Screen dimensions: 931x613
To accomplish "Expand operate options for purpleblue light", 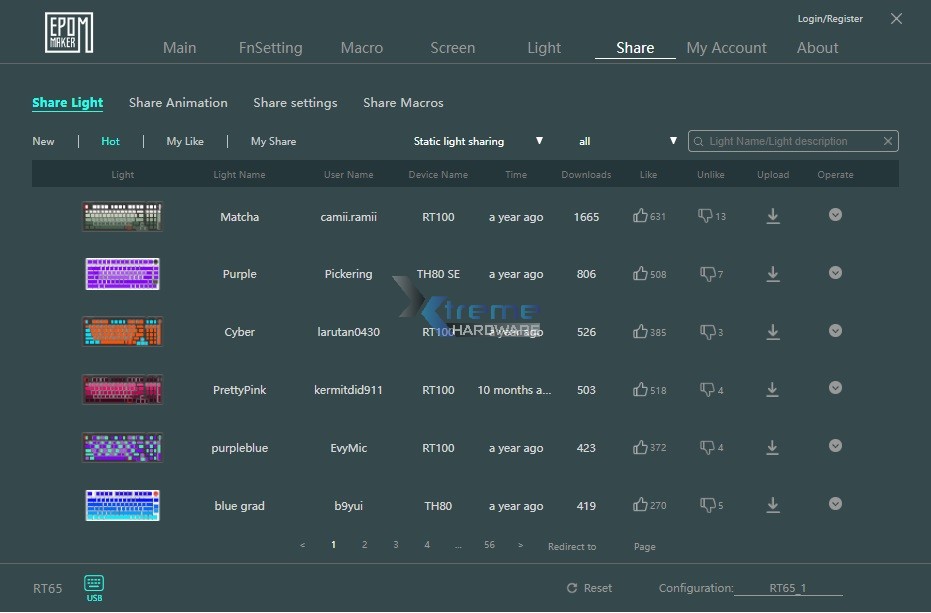I will (835, 447).
